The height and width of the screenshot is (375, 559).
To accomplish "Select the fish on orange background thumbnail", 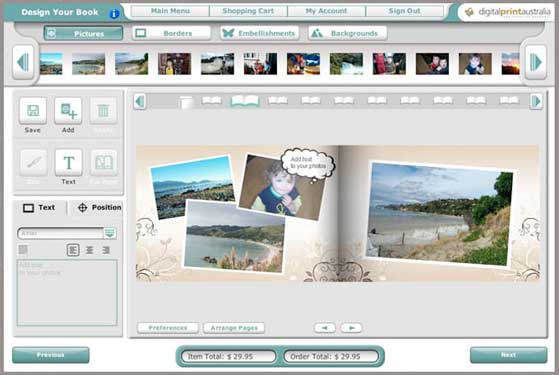I will coord(303,64).
